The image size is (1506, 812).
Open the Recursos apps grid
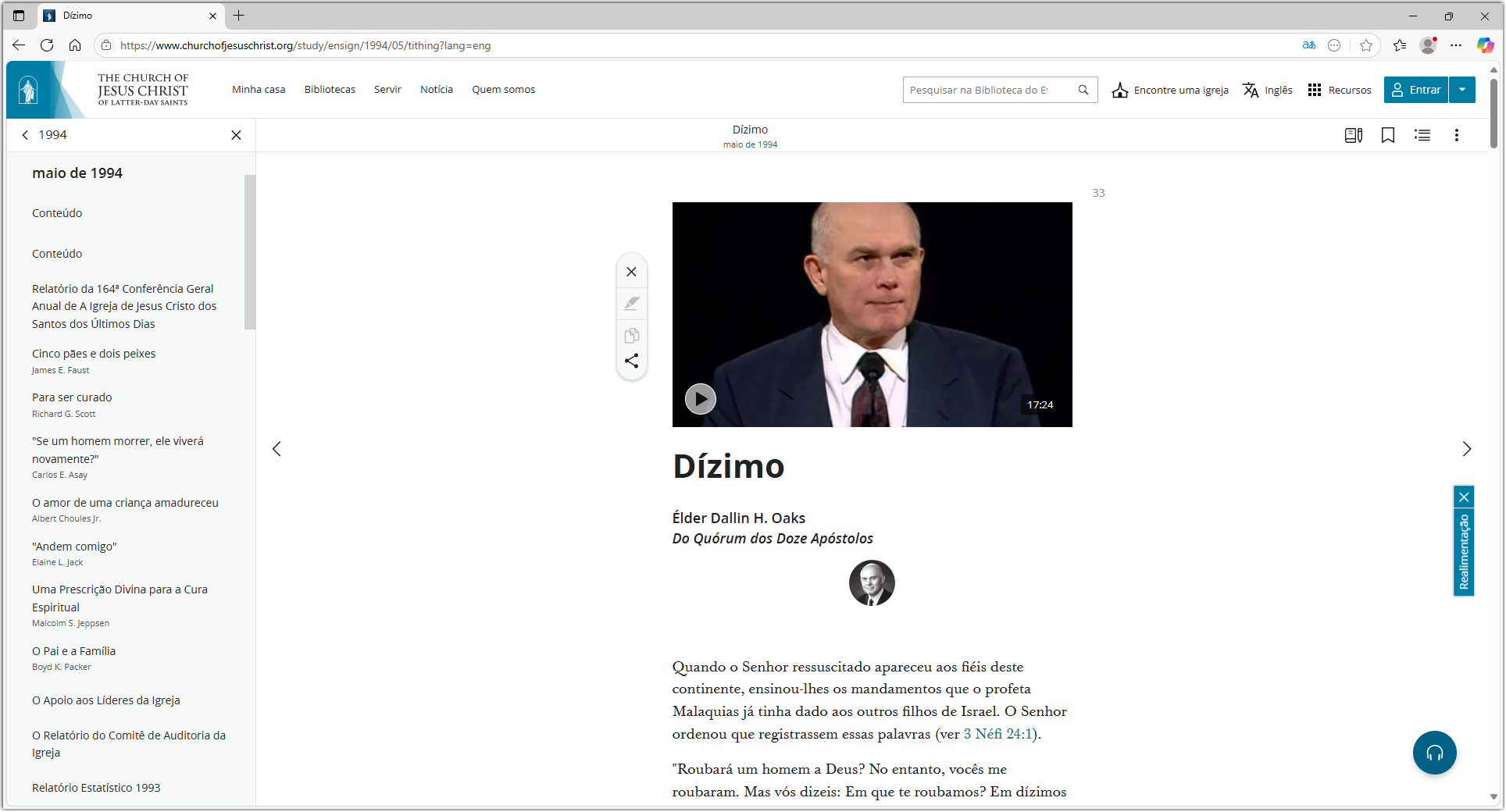(1339, 90)
